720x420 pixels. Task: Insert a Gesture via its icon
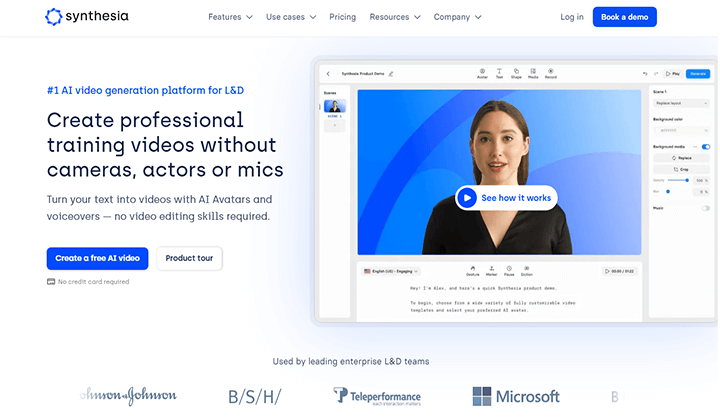coord(472,269)
